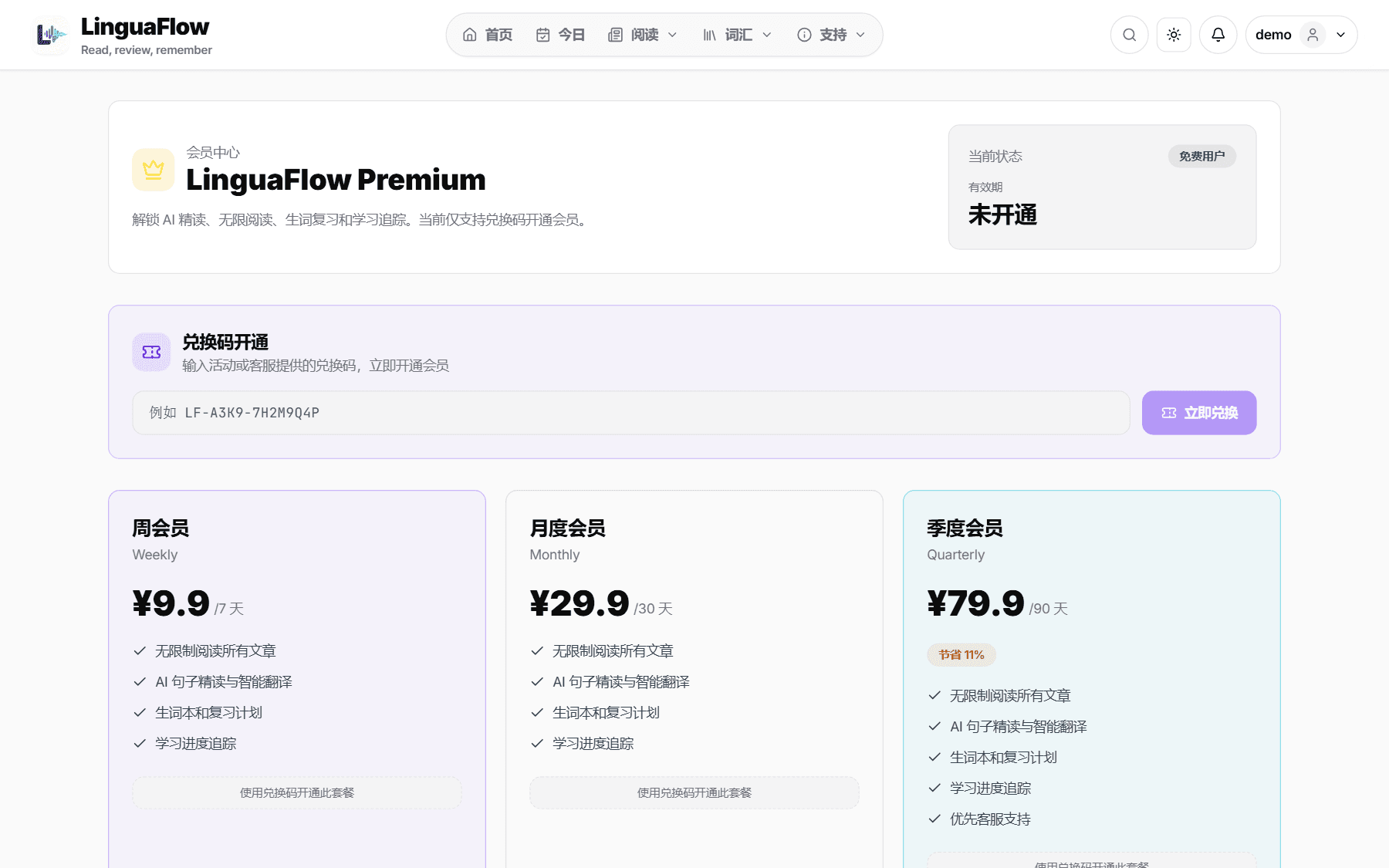Click 学习进度追踪 in the 周会员 card
Screen dimensions: 1389x868
click(195, 744)
